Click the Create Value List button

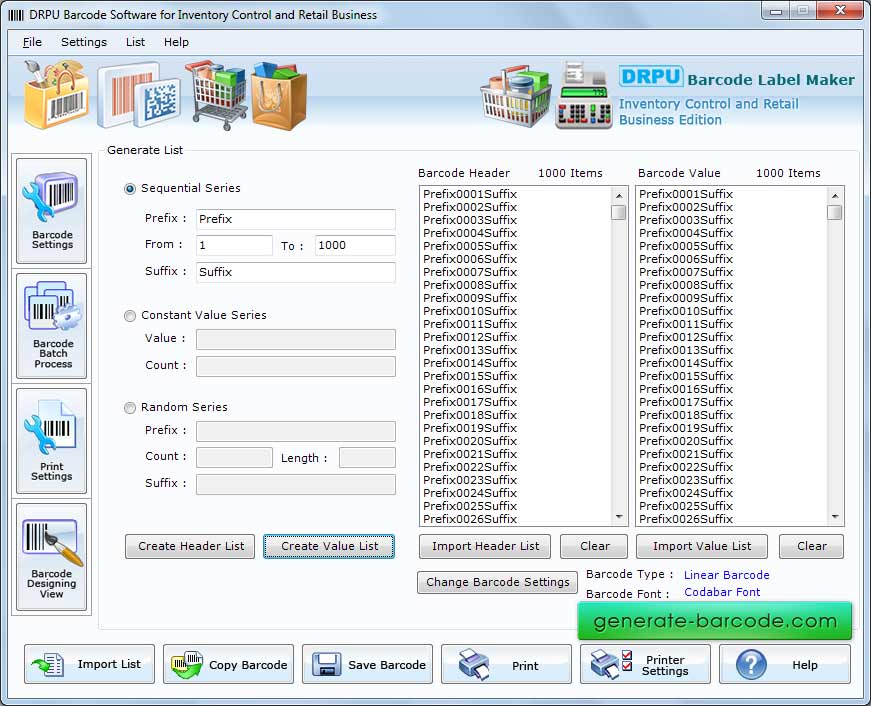[x=329, y=546]
